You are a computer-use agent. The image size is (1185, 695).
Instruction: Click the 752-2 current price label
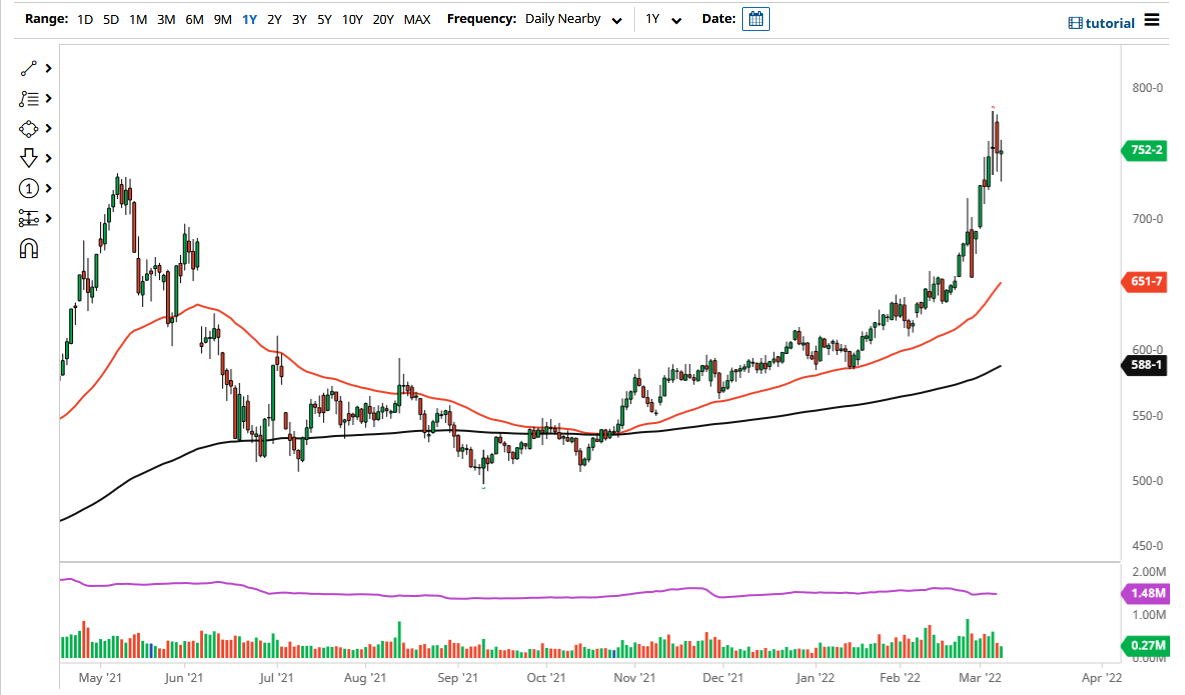click(1144, 150)
